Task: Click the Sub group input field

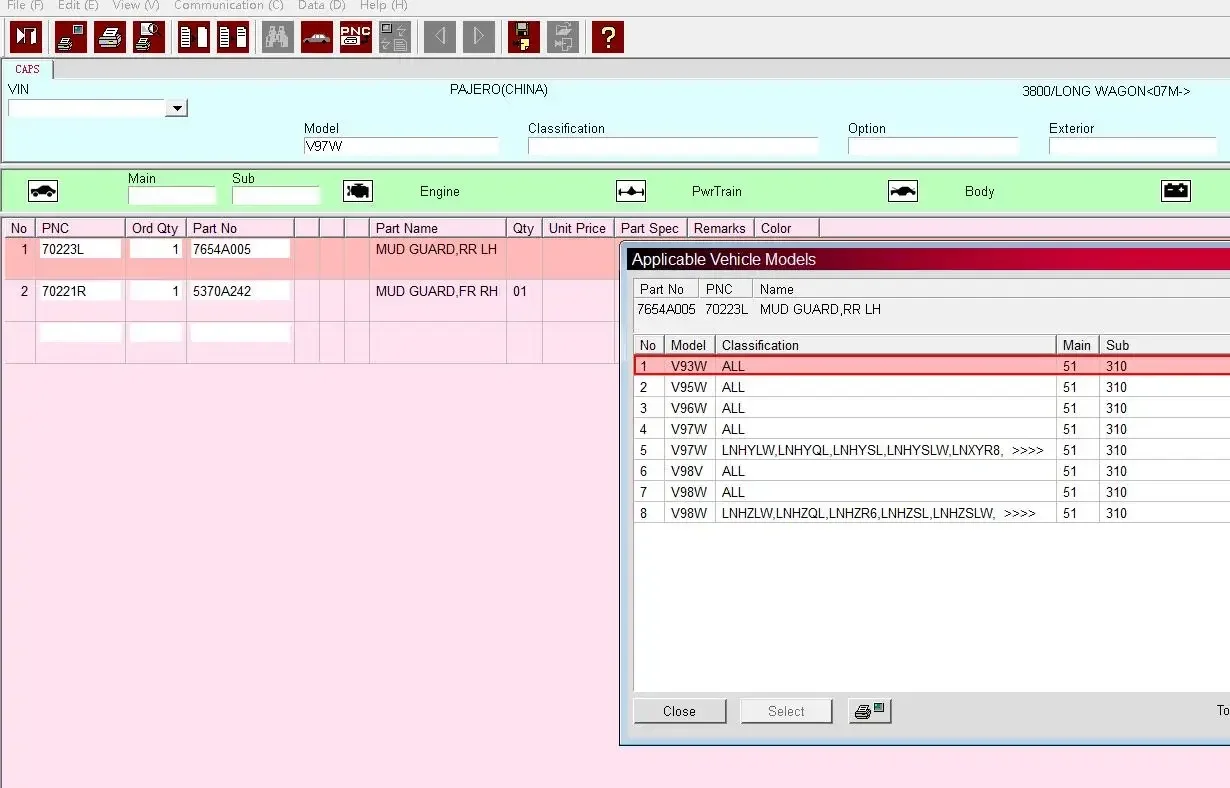Action: (276, 196)
